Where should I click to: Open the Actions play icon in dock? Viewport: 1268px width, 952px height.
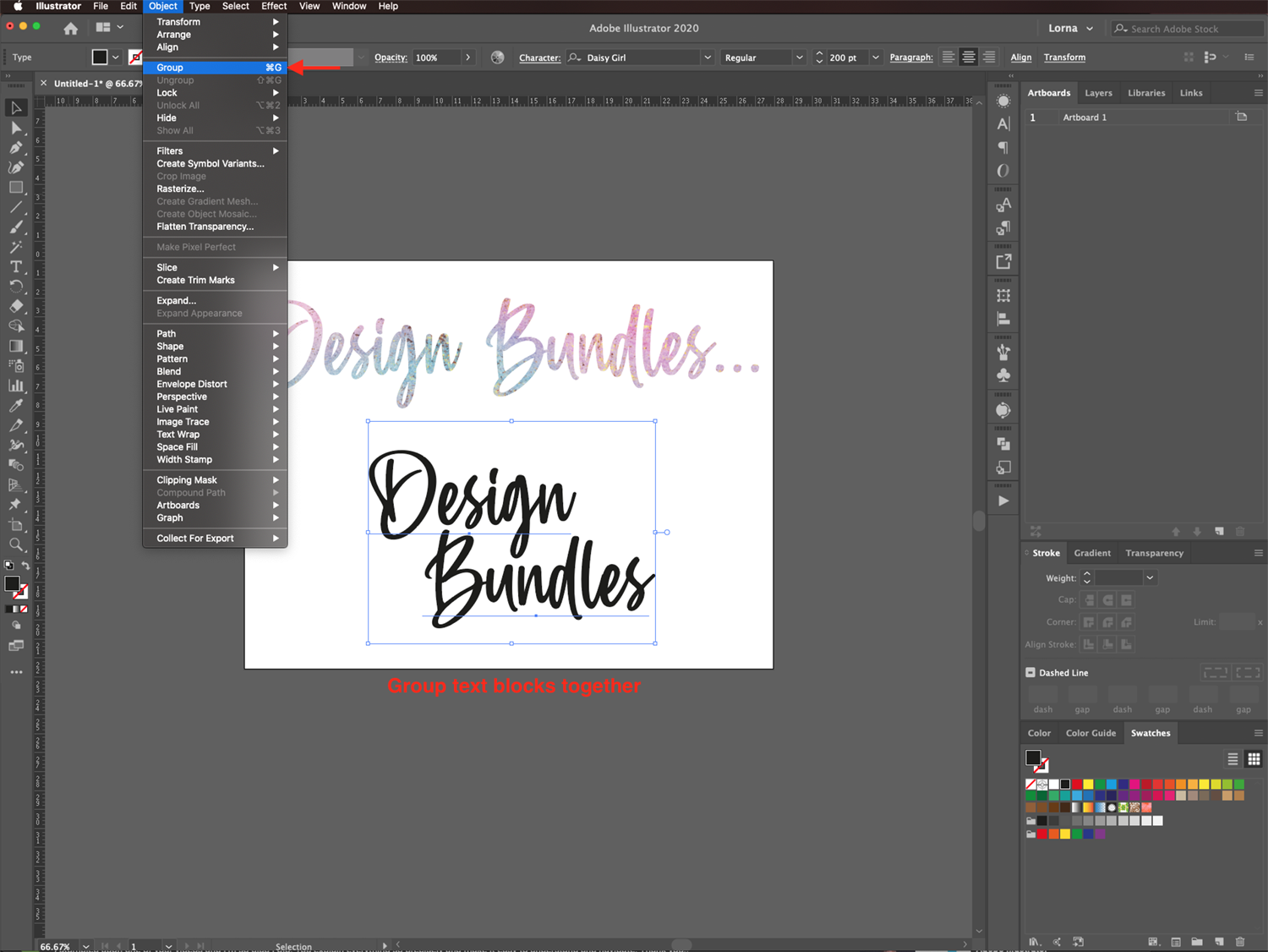pyautogui.click(x=1003, y=501)
